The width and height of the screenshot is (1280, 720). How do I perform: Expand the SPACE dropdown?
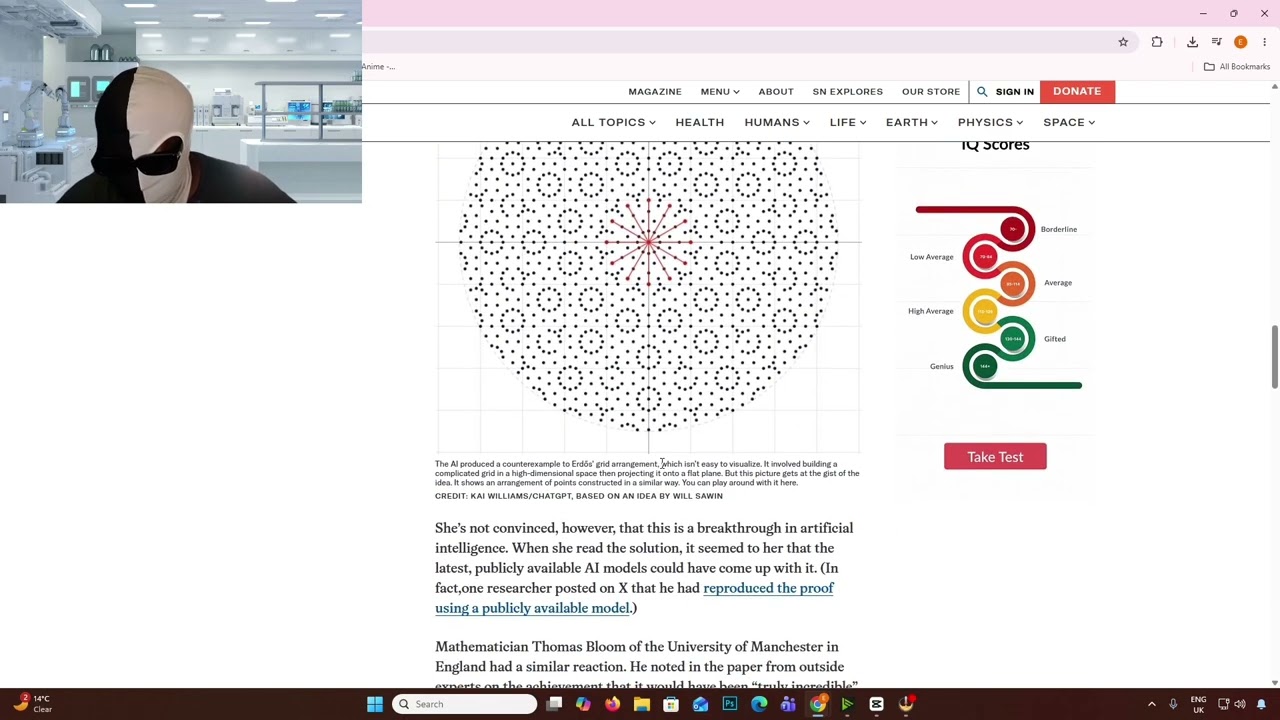coord(1069,122)
